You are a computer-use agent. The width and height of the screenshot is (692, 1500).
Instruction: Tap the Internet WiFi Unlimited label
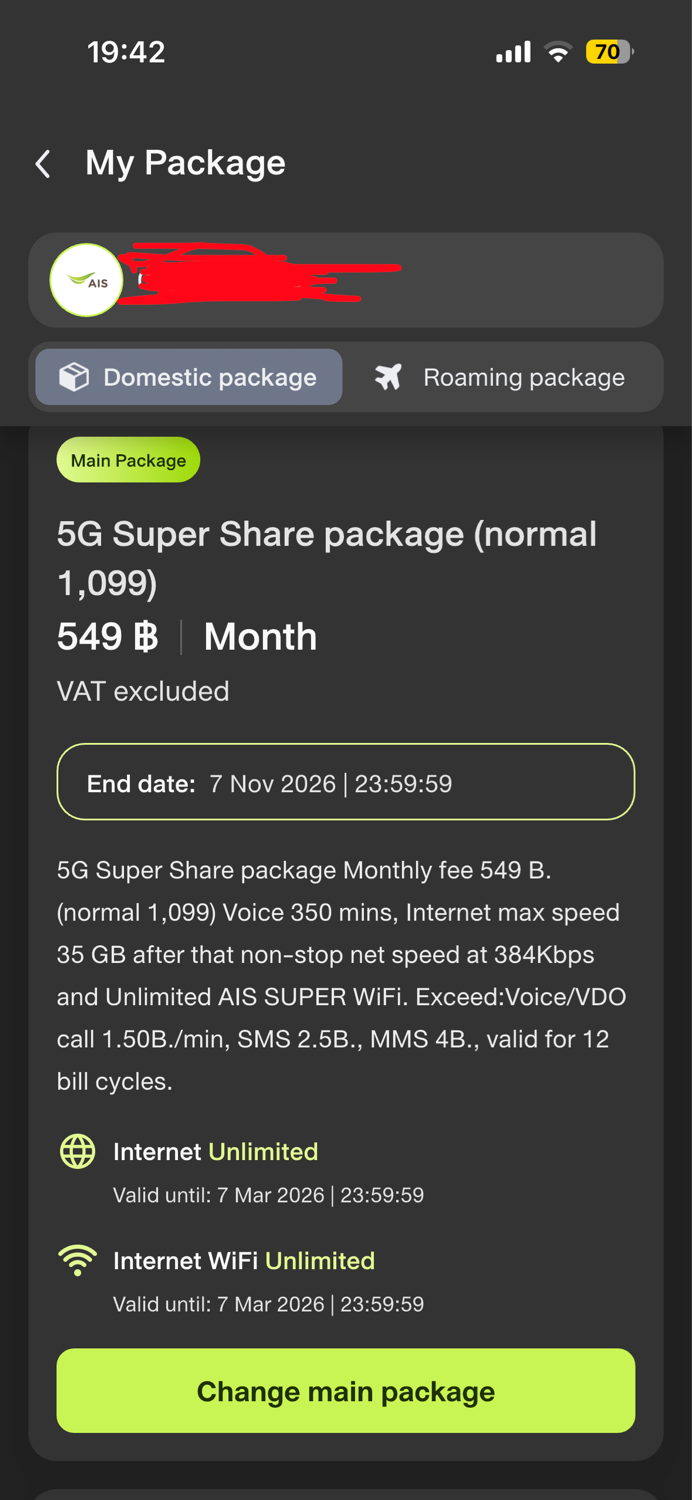pyautogui.click(x=244, y=1261)
